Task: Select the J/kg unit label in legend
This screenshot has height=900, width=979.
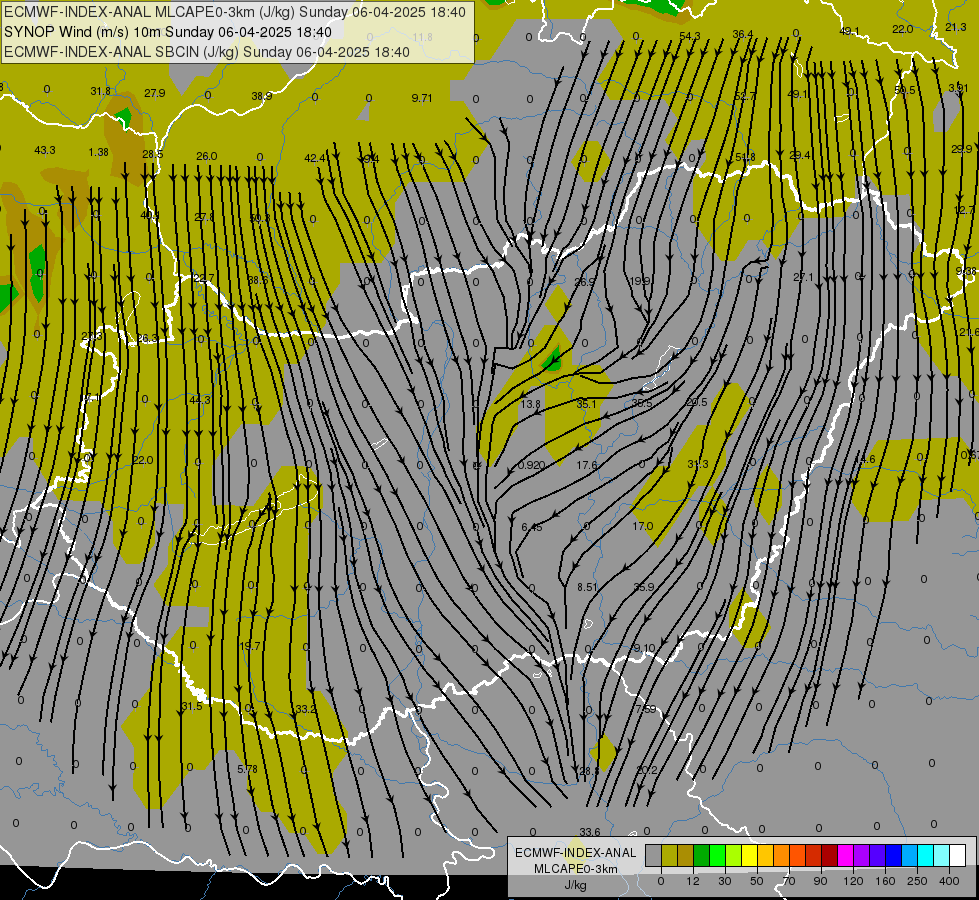Action: pyautogui.click(x=575, y=885)
